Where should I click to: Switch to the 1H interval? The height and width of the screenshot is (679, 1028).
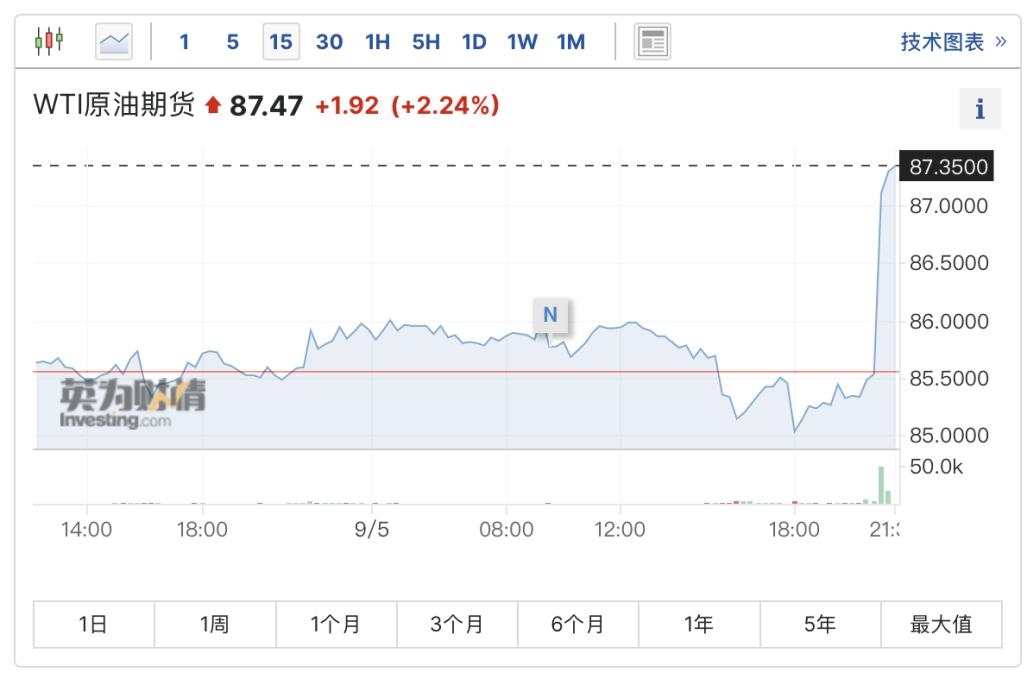coord(378,42)
